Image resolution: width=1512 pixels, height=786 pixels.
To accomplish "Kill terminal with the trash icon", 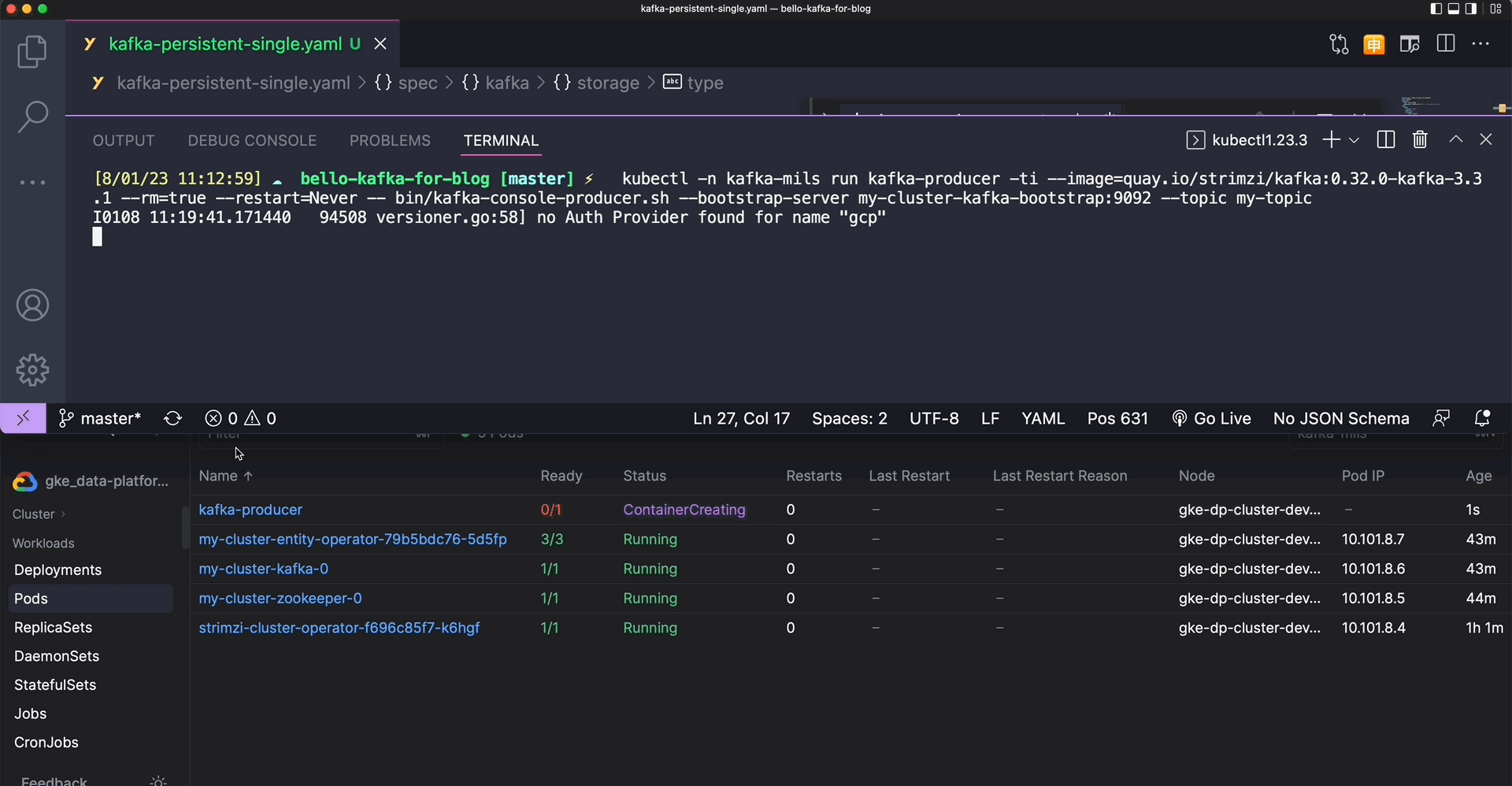I will [1420, 140].
